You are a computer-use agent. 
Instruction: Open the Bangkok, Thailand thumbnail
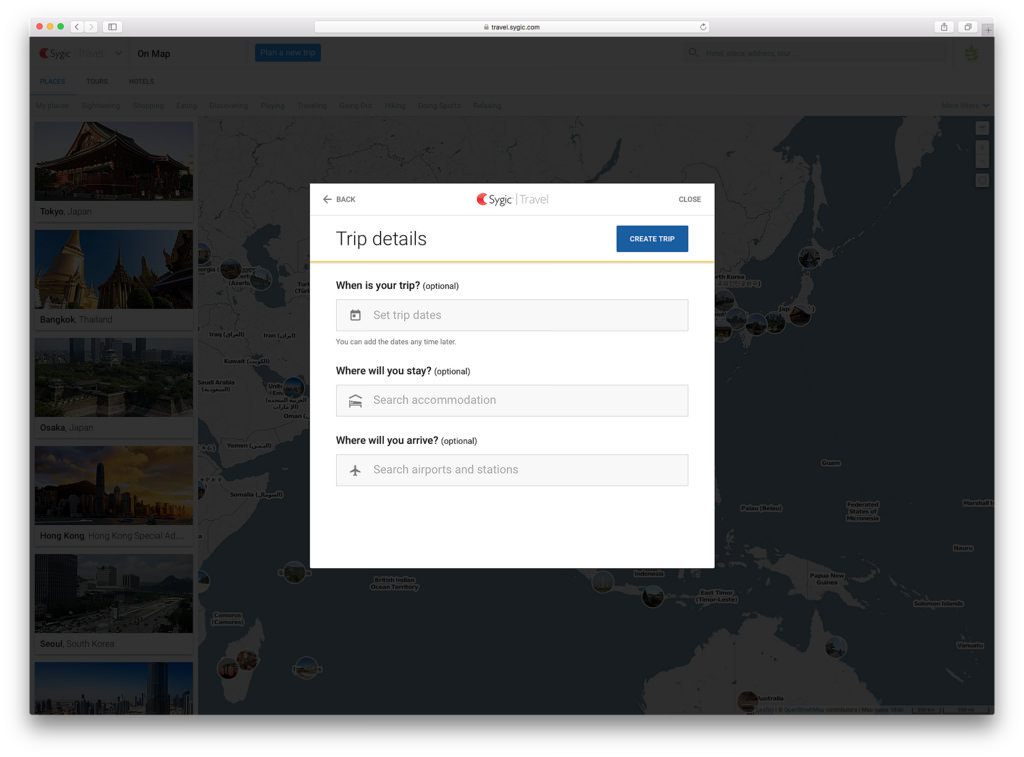tap(114, 269)
